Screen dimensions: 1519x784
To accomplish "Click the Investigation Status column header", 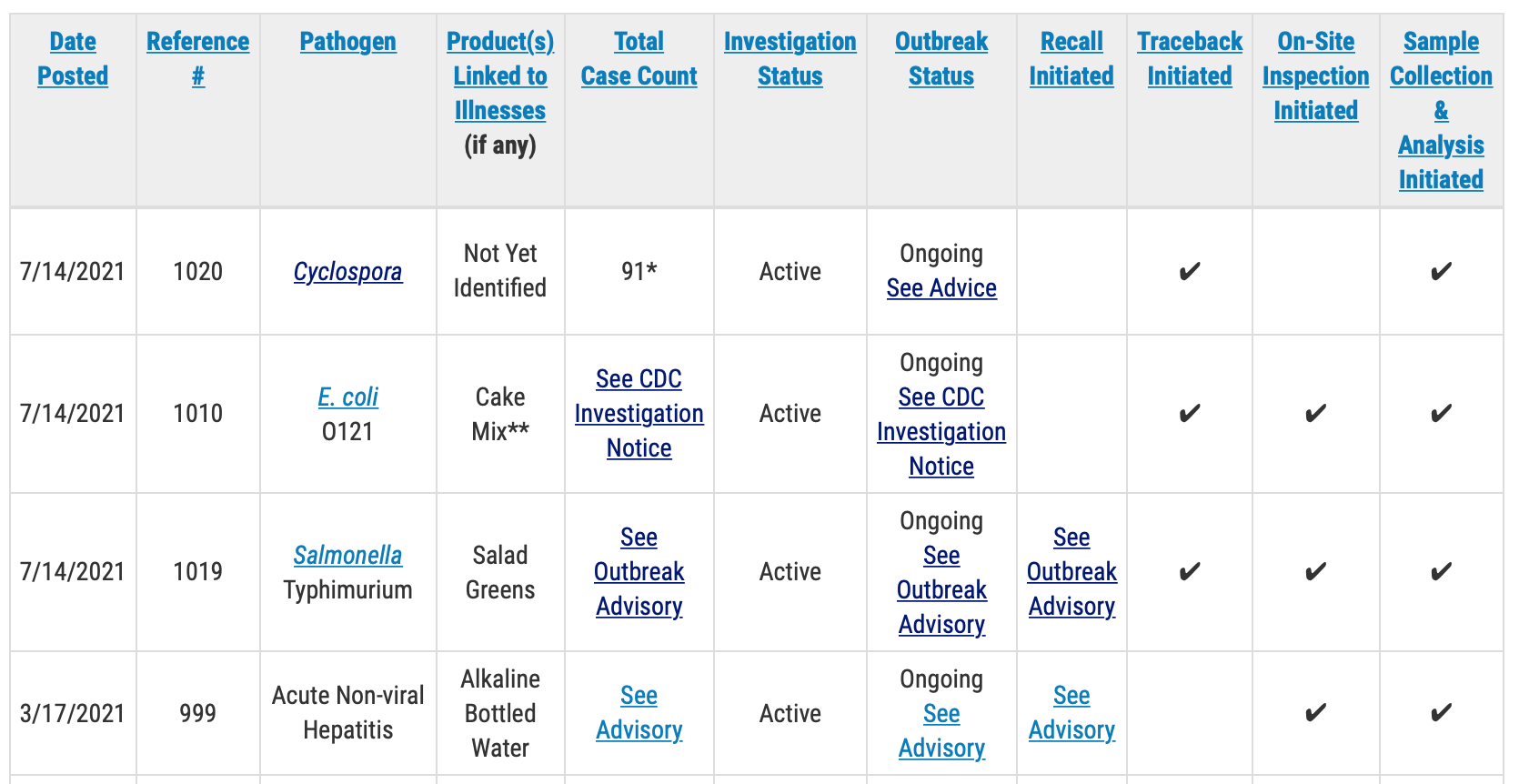I will (x=790, y=58).
